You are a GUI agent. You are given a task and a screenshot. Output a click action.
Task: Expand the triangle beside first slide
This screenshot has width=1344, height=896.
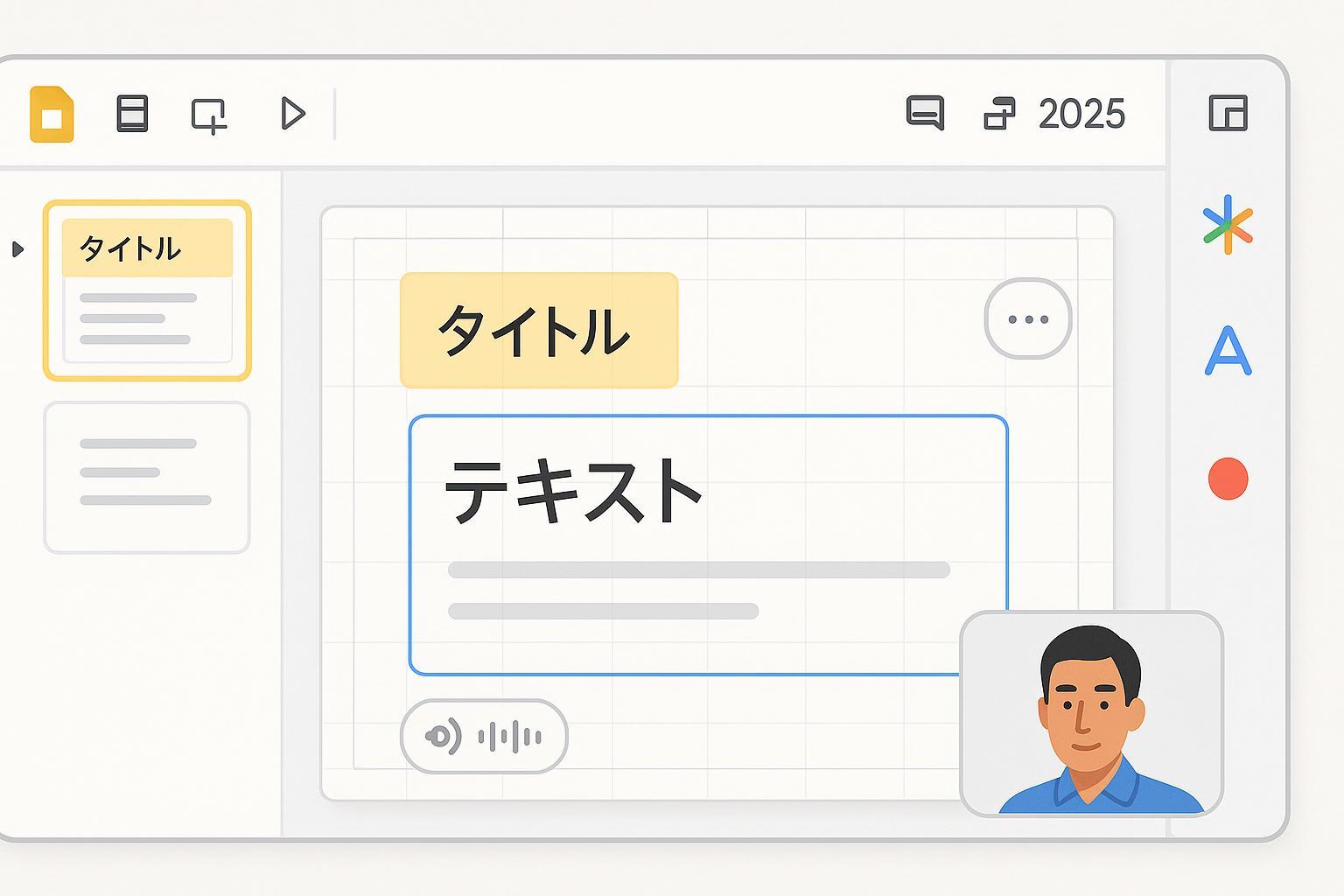[17, 249]
